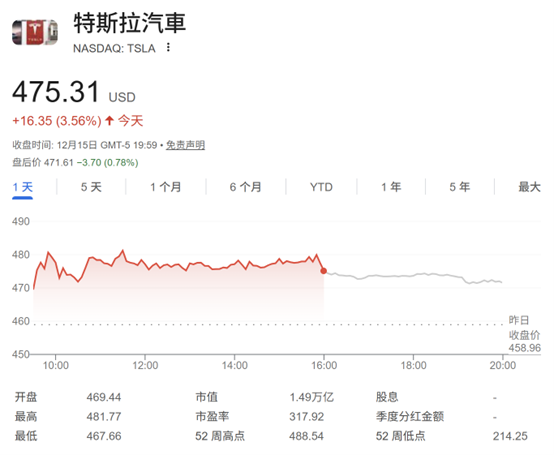Click the red up arrow next to 今天
This screenshot has height=455, width=554.
click(x=109, y=121)
